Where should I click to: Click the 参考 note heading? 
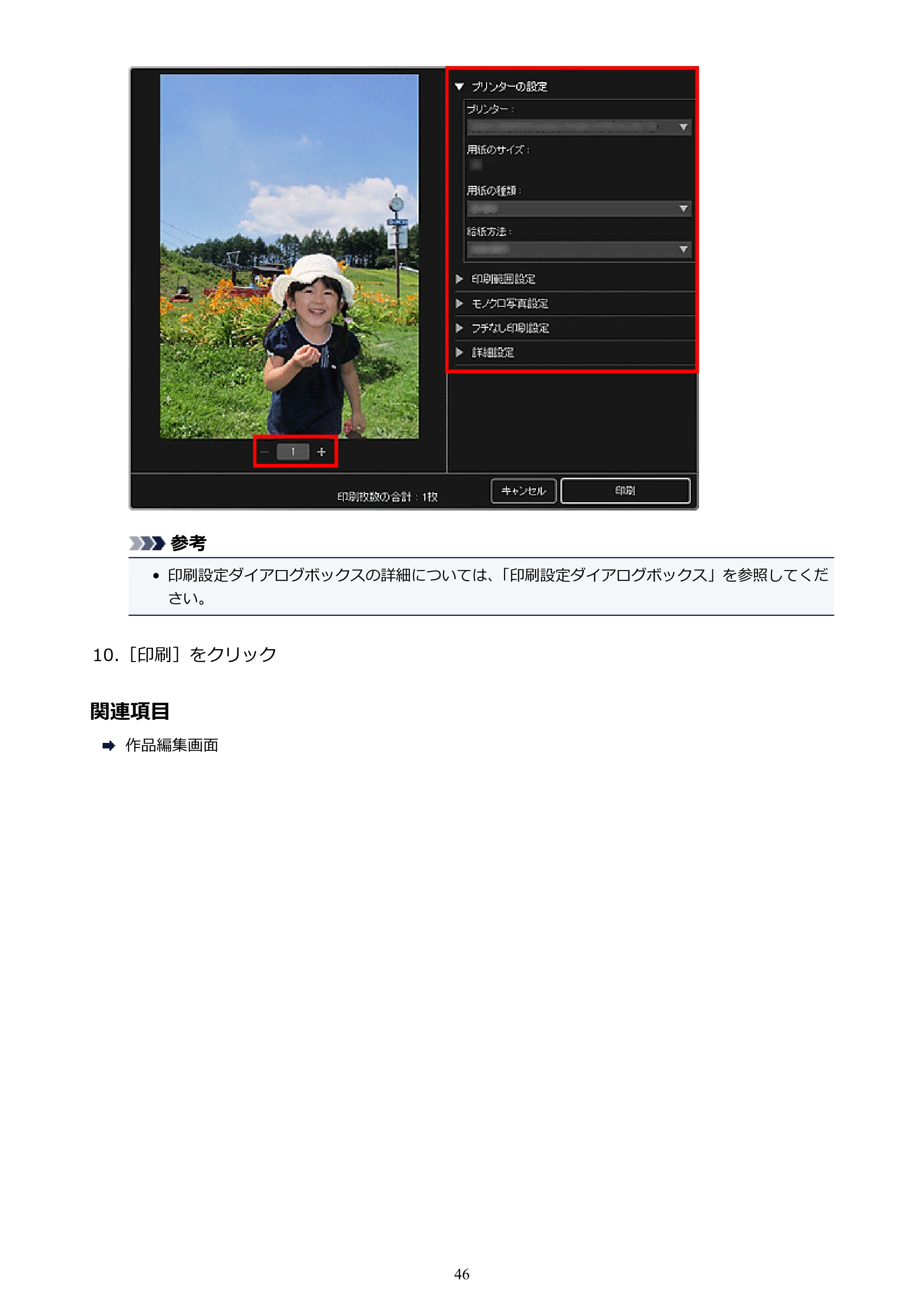click(x=188, y=543)
